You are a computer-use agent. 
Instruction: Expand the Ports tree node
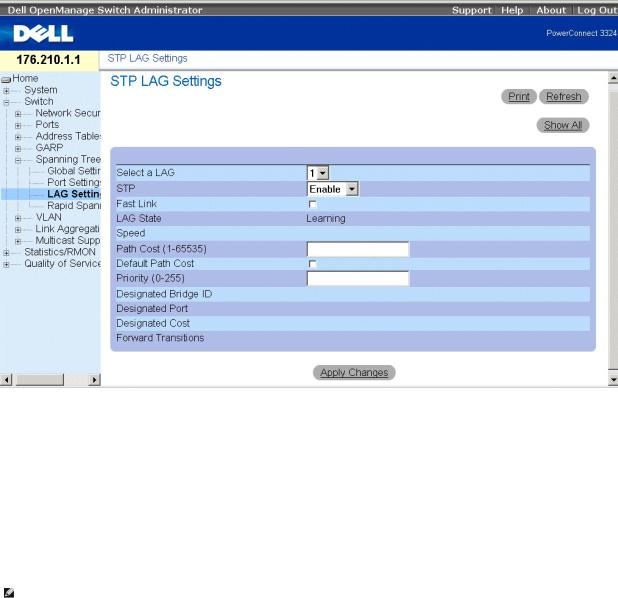[x=18, y=125]
